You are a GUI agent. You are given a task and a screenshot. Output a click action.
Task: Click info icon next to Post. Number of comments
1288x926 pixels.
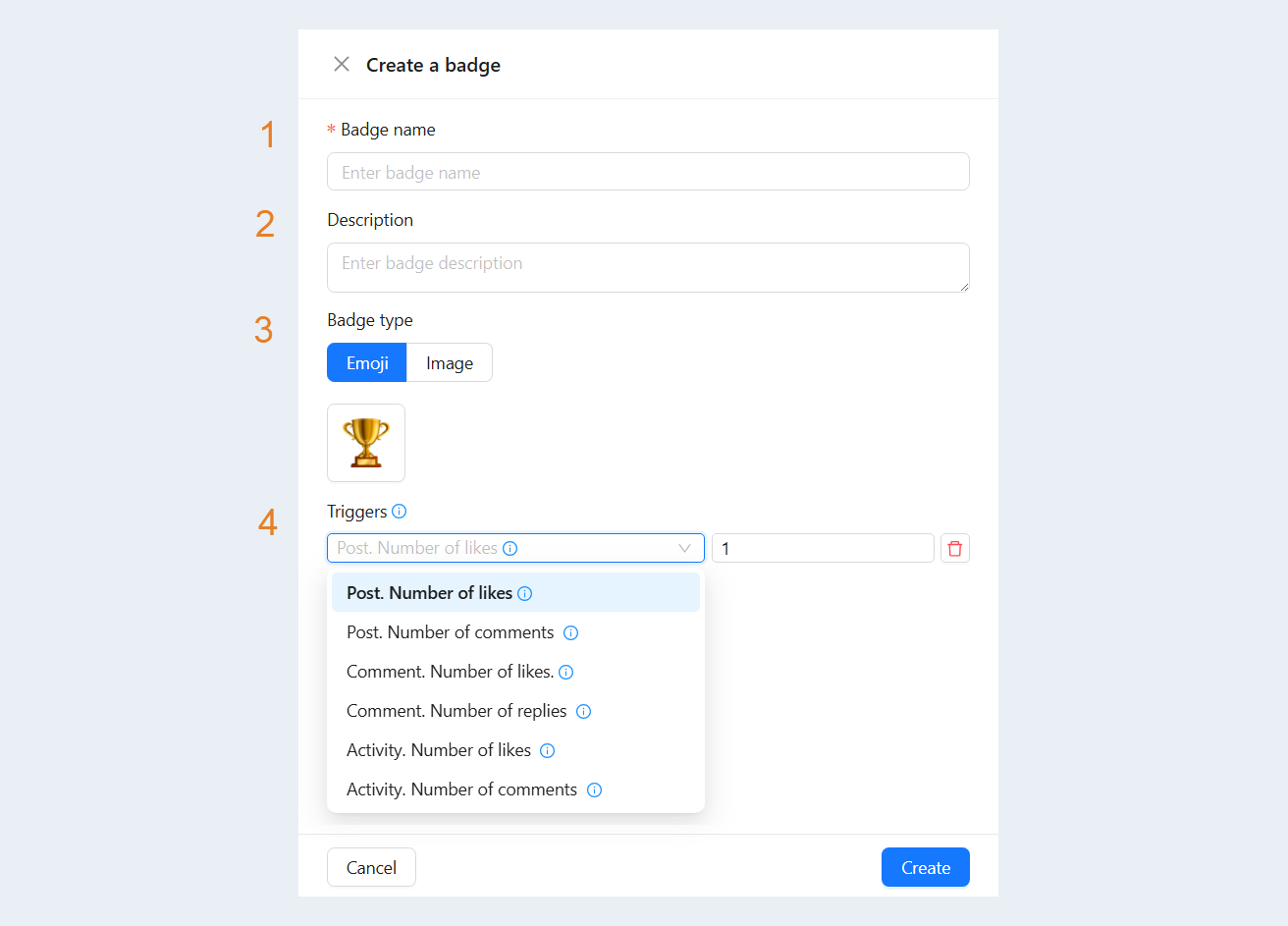570,632
